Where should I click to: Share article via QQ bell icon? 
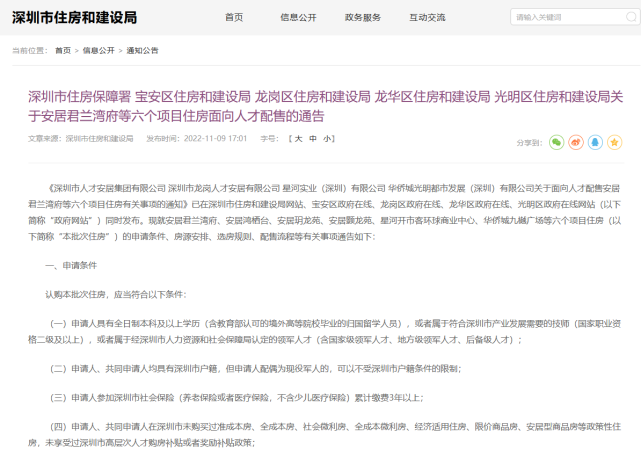[x=595, y=142]
